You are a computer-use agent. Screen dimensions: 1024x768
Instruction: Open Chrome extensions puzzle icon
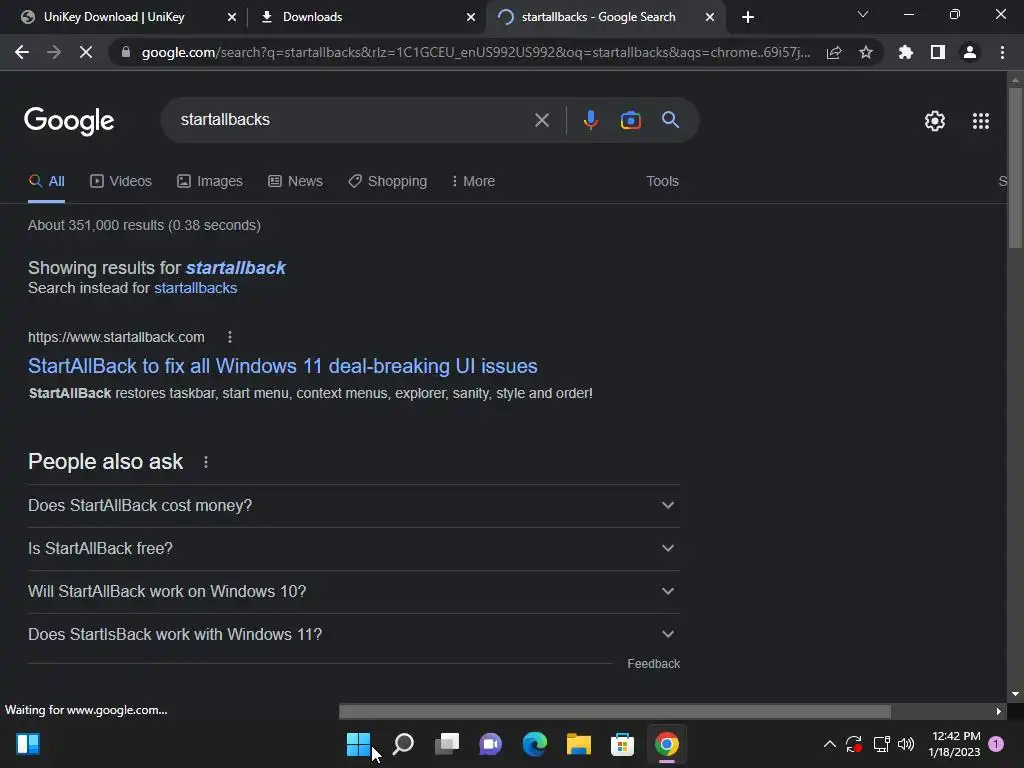tap(906, 52)
